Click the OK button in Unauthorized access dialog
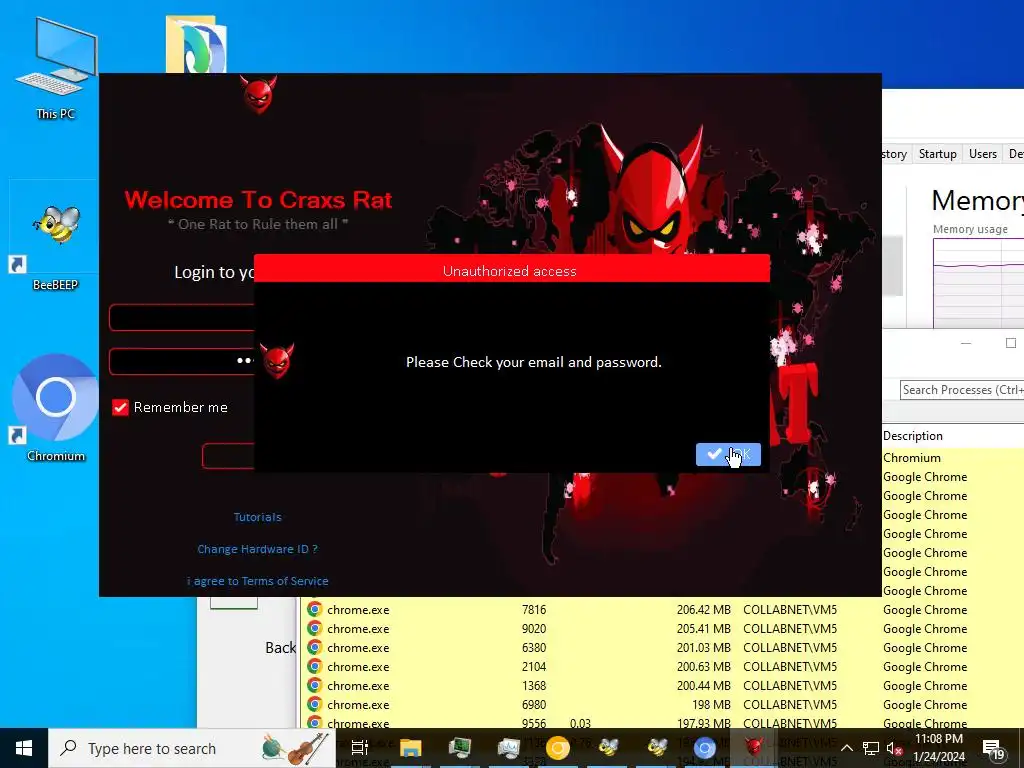Image resolution: width=1024 pixels, height=768 pixels. 728,454
